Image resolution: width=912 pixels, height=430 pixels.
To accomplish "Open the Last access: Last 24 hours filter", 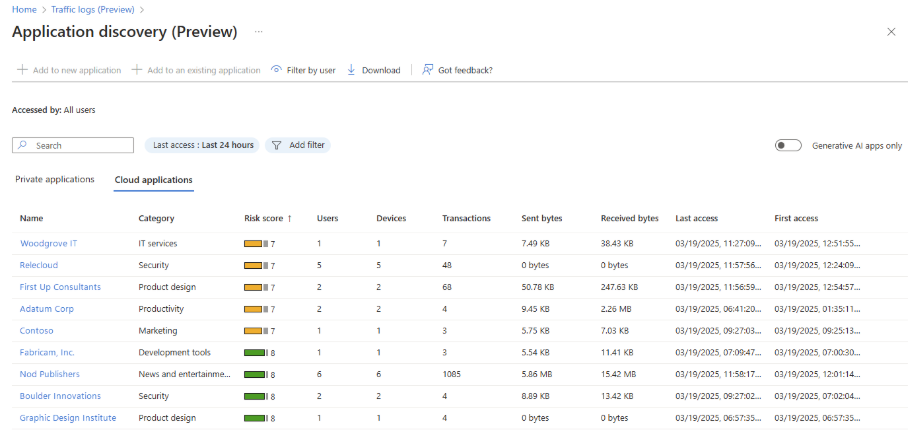I will tap(203, 145).
